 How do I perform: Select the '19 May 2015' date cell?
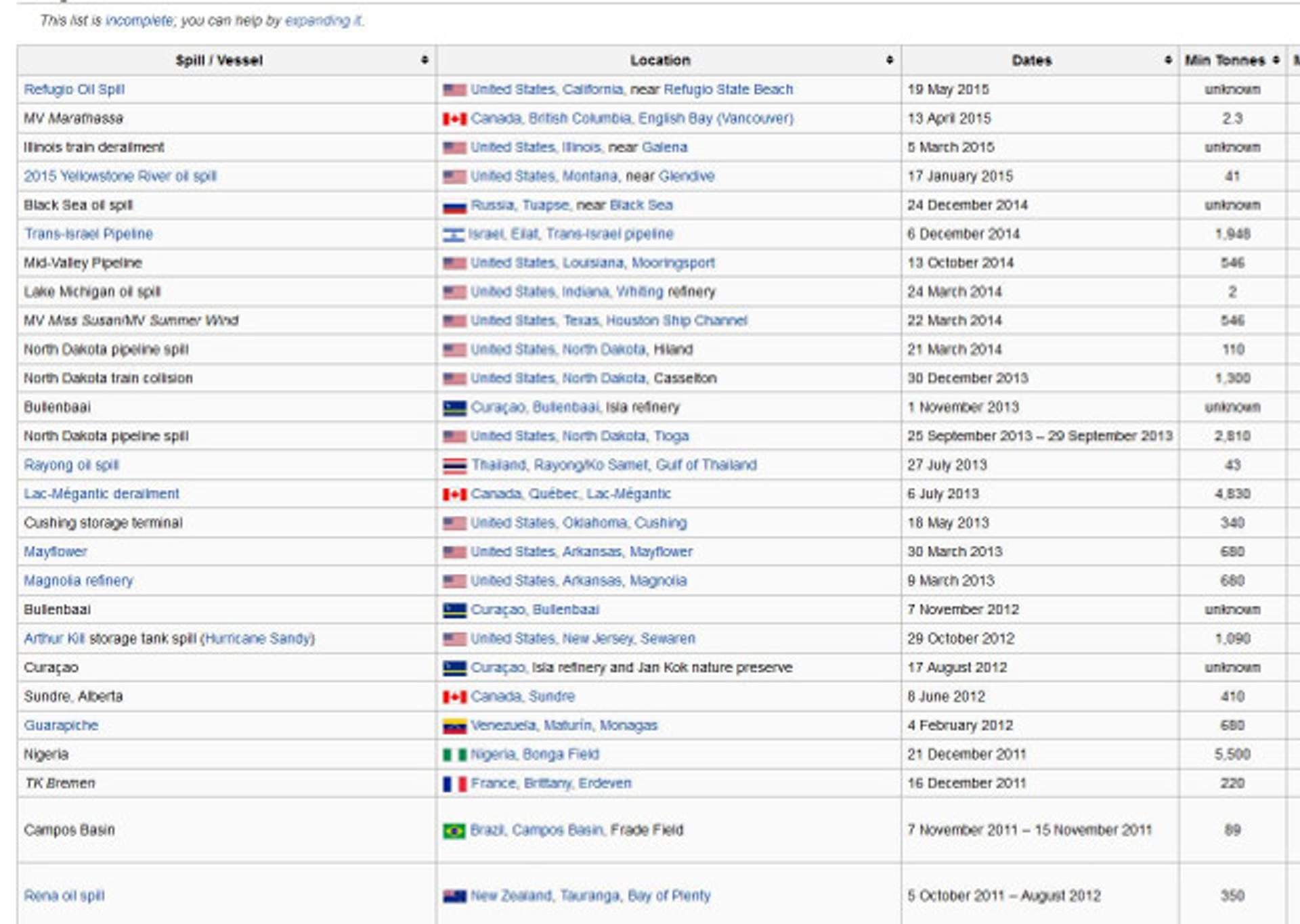coord(948,89)
